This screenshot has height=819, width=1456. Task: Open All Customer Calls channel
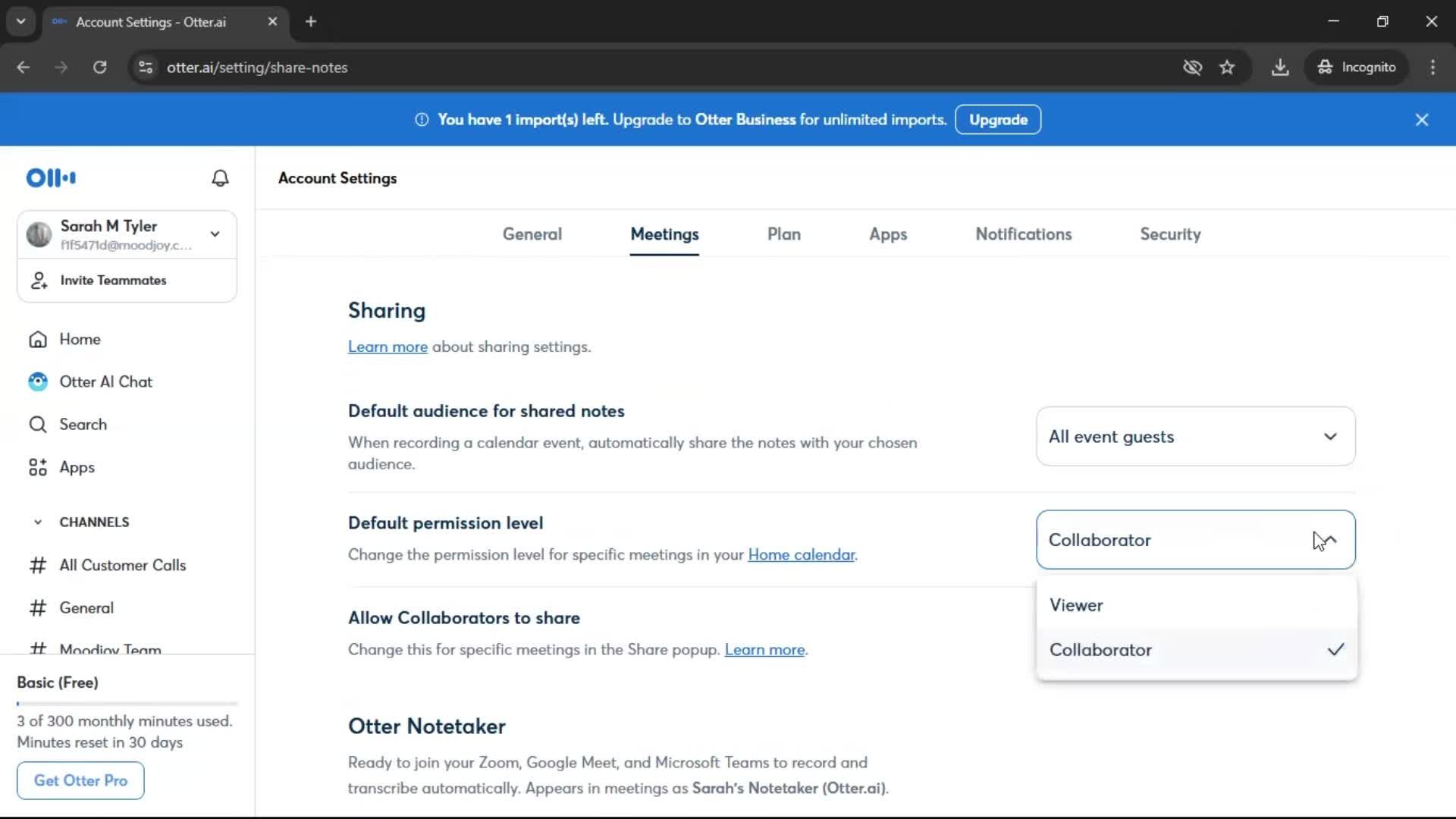tap(122, 565)
